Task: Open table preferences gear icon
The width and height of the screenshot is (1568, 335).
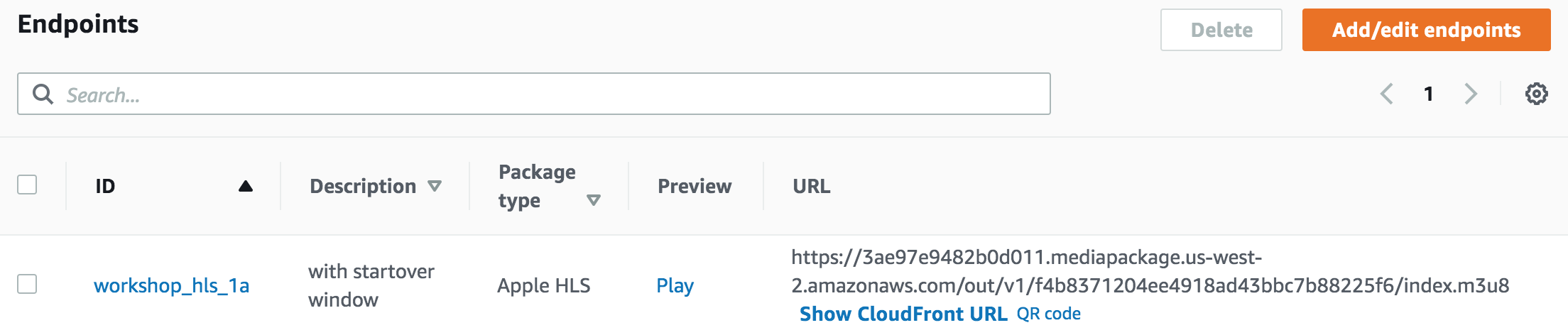Action: tap(1536, 94)
